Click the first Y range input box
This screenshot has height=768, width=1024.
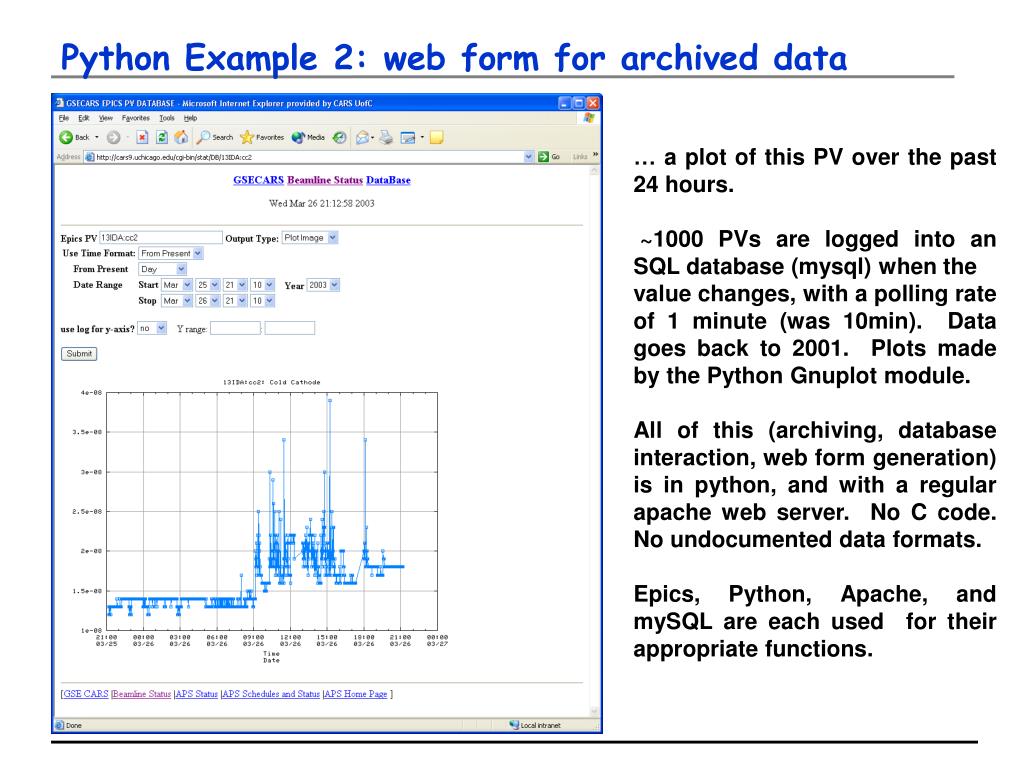[x=235, y=328]
